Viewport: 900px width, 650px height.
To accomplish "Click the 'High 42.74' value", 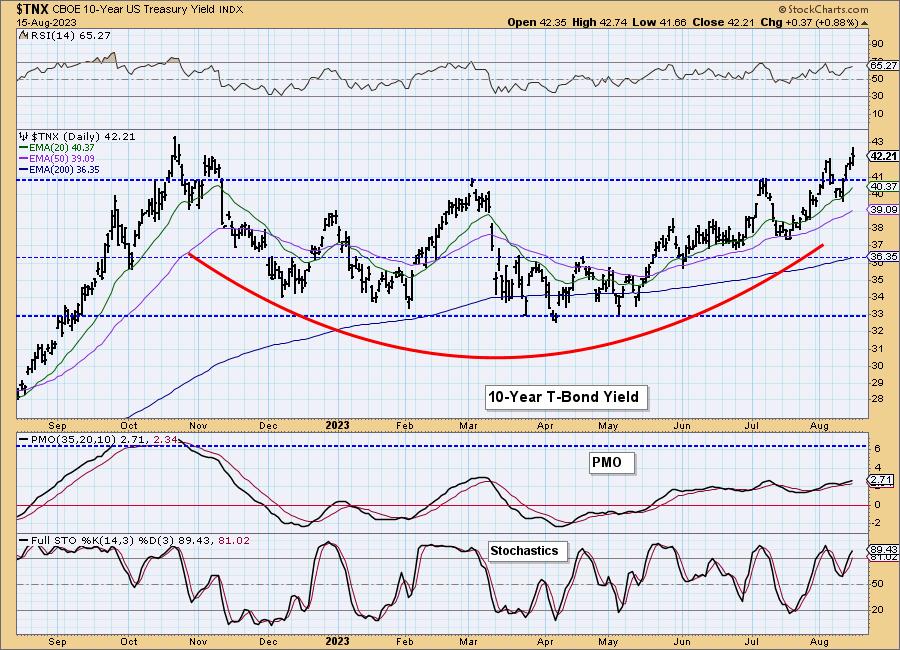I will [x=599, y=22].
